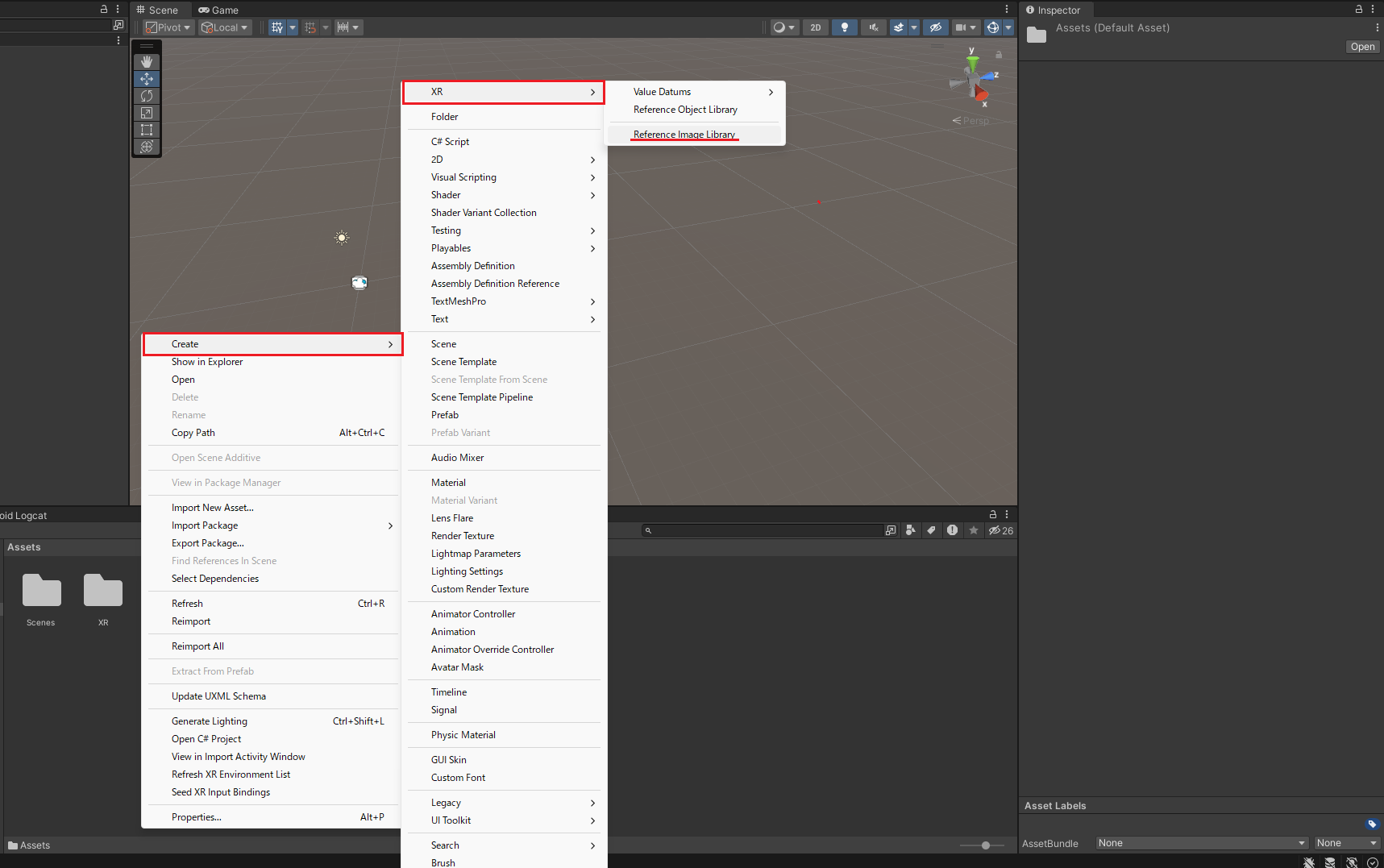Click the blue asset label tag icon

(1372, 824)
